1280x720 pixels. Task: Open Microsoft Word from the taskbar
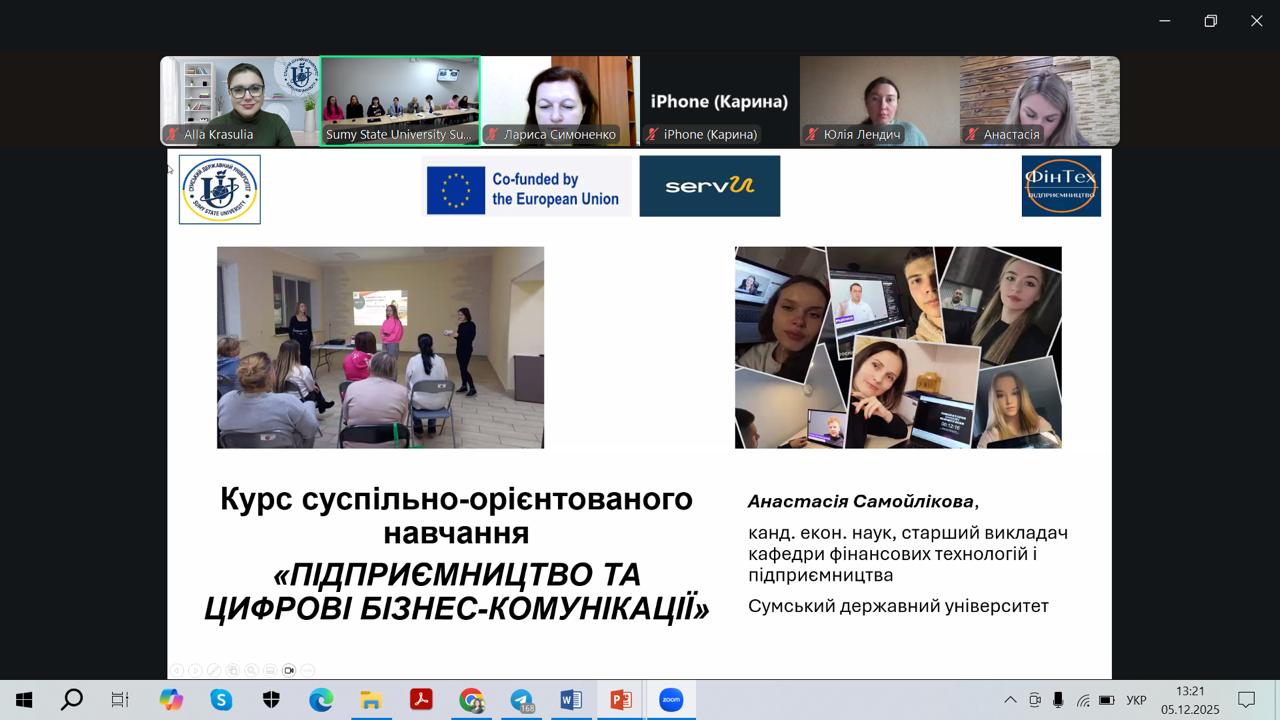[x=571, y=700]
